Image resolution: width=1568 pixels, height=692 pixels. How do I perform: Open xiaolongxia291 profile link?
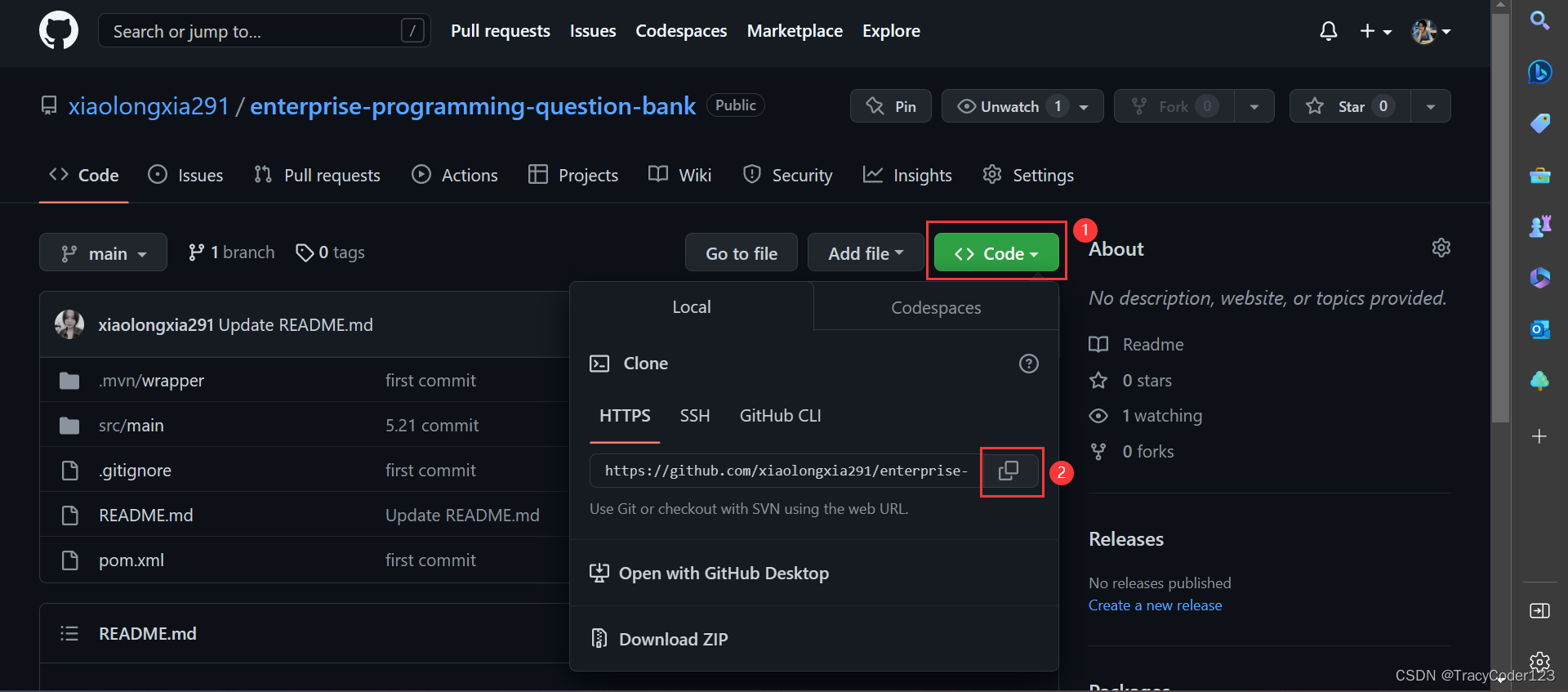point(149,106)
